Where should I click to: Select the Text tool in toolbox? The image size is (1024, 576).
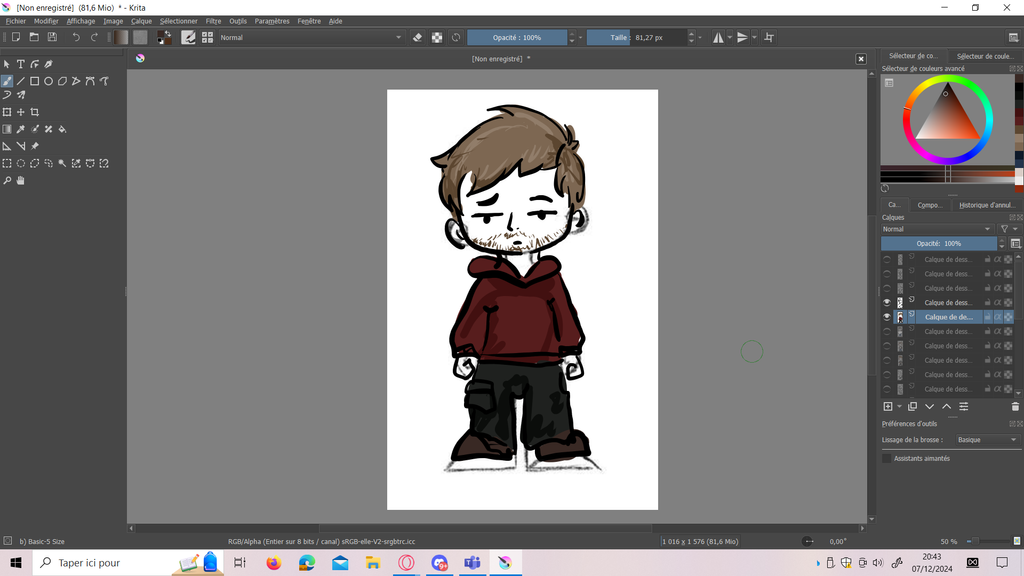tap(20, 64)
